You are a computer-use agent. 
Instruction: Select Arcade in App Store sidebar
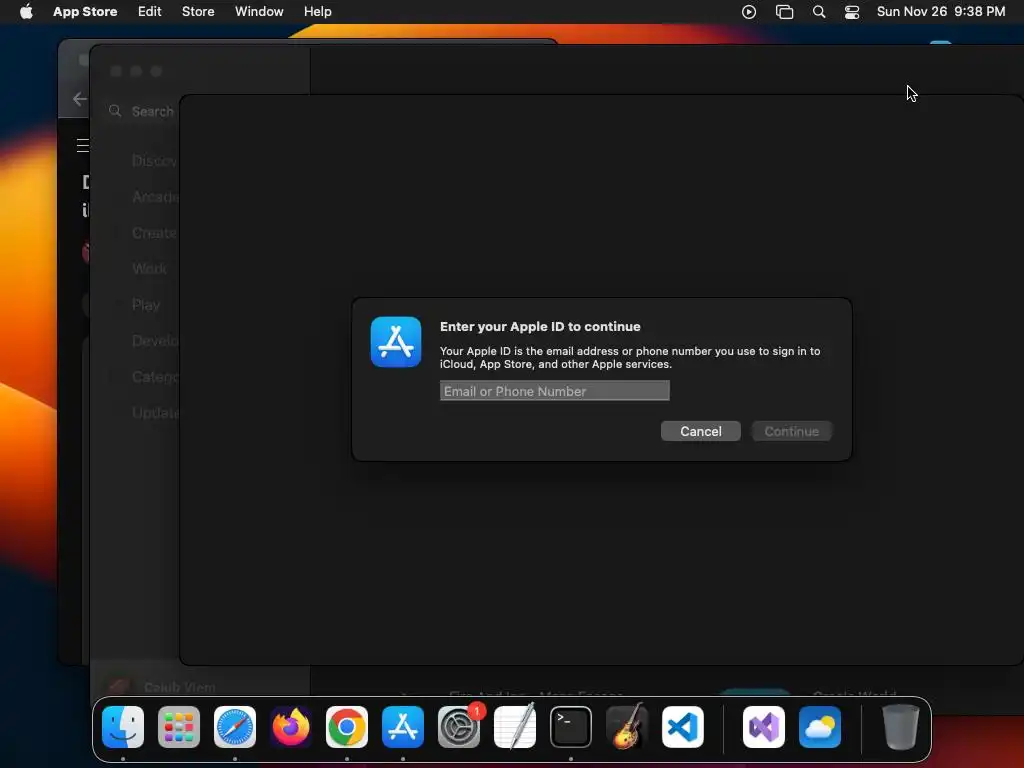point(155,197)
